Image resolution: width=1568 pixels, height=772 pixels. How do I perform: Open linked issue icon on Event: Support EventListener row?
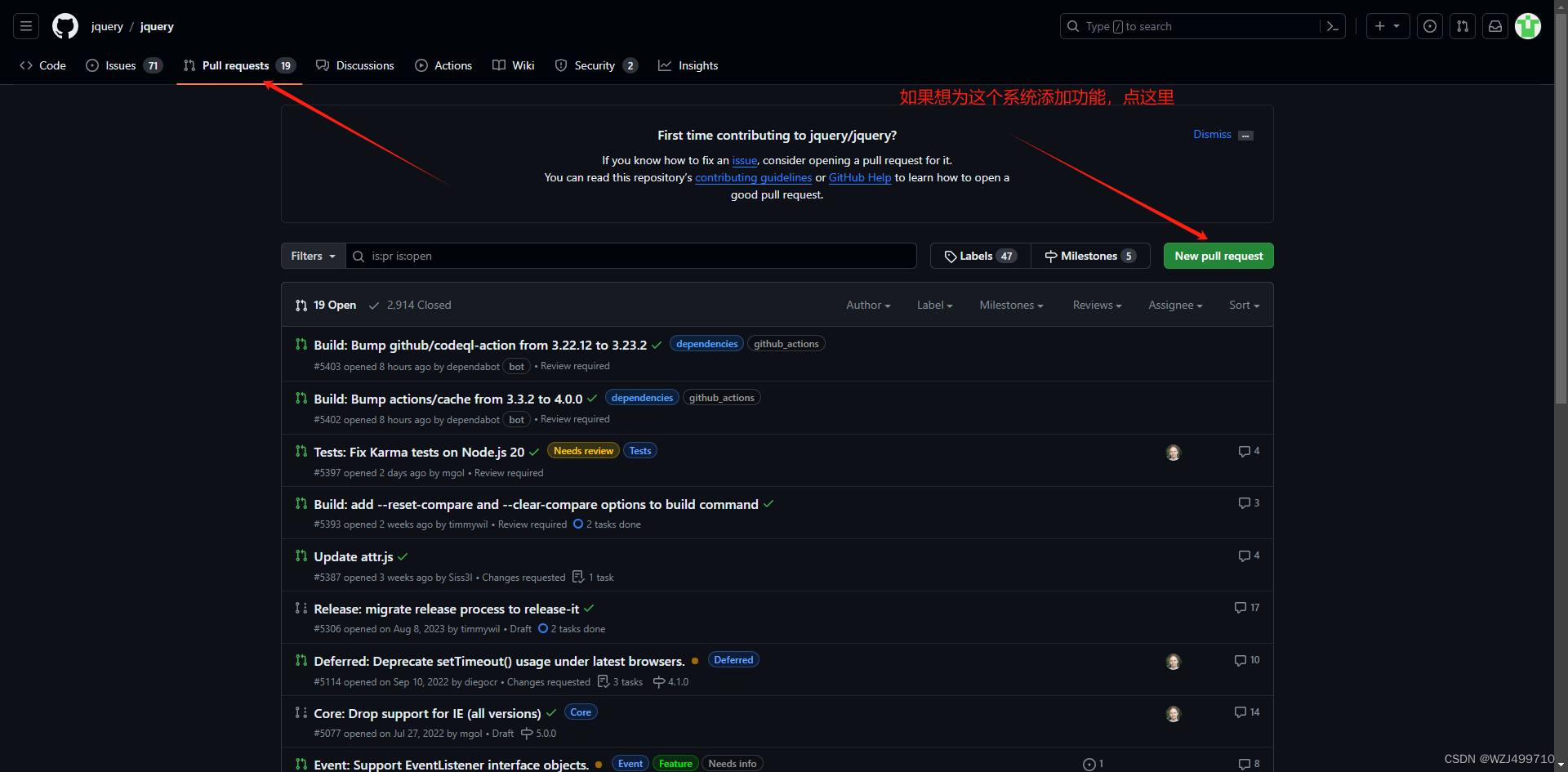[x=1093, y=765]
